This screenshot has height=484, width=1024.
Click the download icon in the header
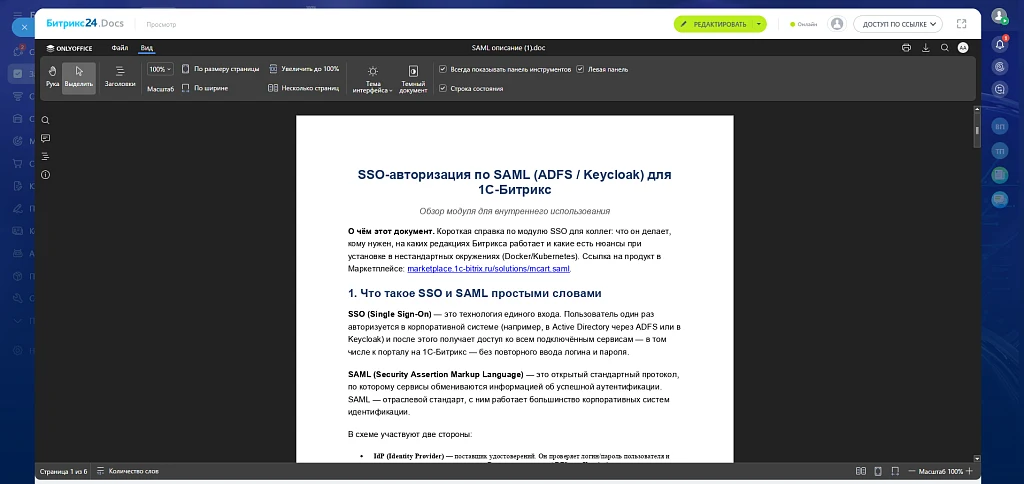[925, 48]
